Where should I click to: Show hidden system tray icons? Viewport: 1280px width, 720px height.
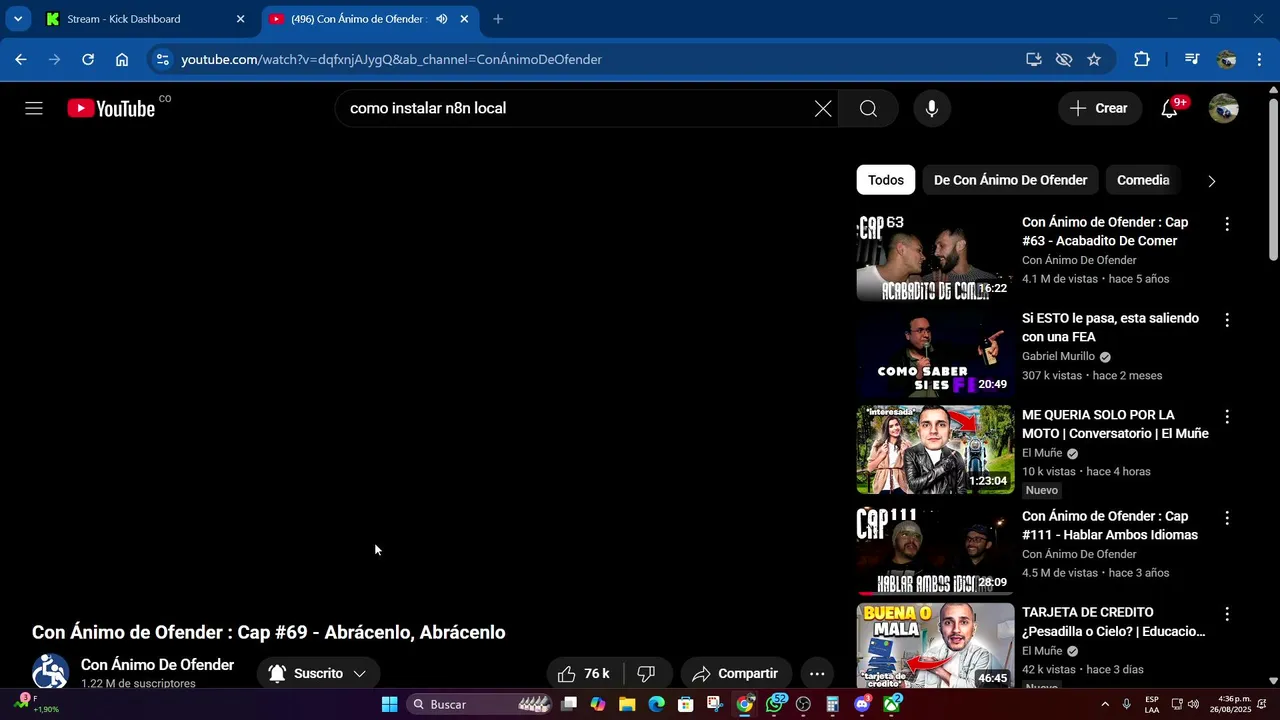point(1105,704)
